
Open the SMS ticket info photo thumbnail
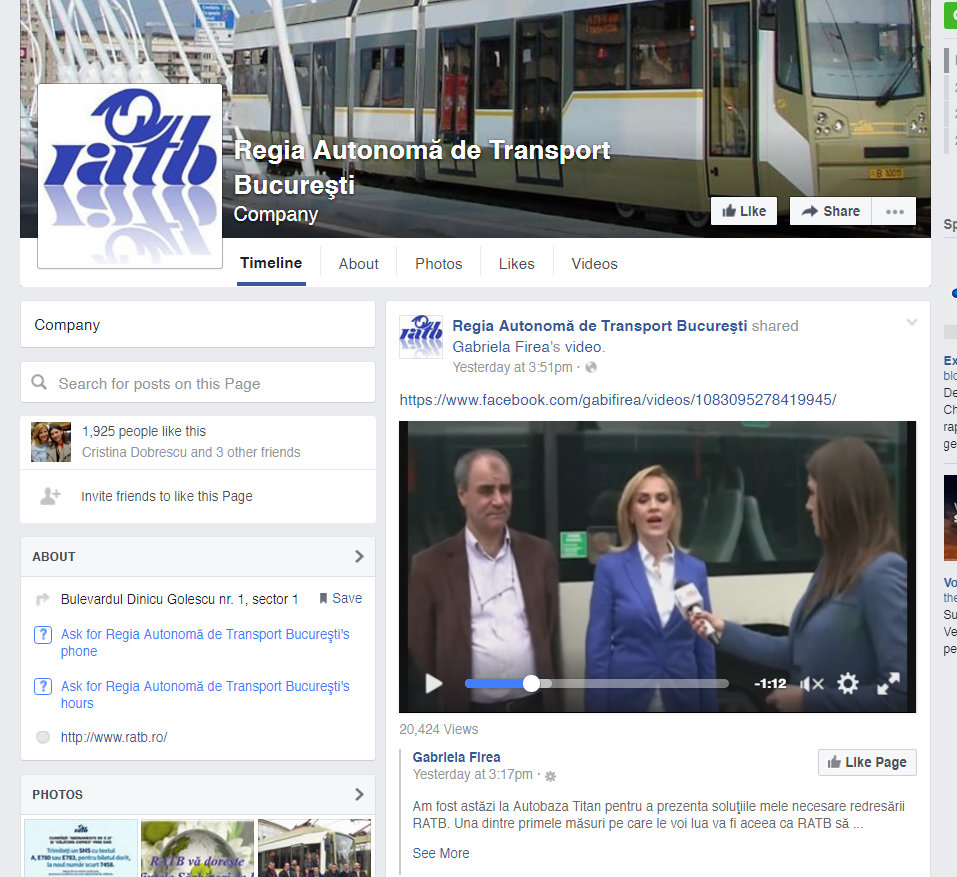pos(81,848)
